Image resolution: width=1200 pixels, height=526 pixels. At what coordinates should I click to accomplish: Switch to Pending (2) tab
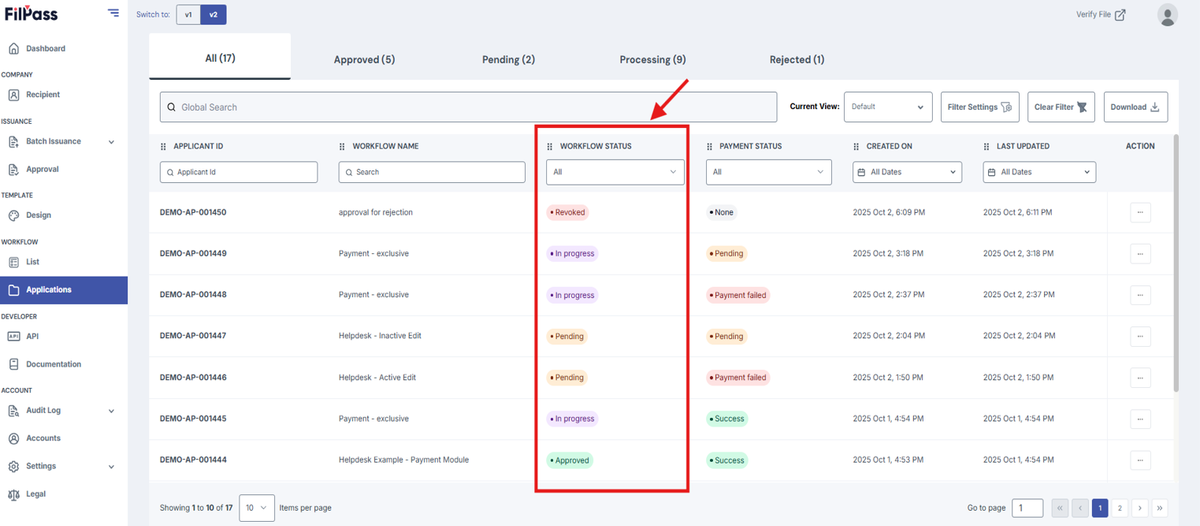pos(508,59)
